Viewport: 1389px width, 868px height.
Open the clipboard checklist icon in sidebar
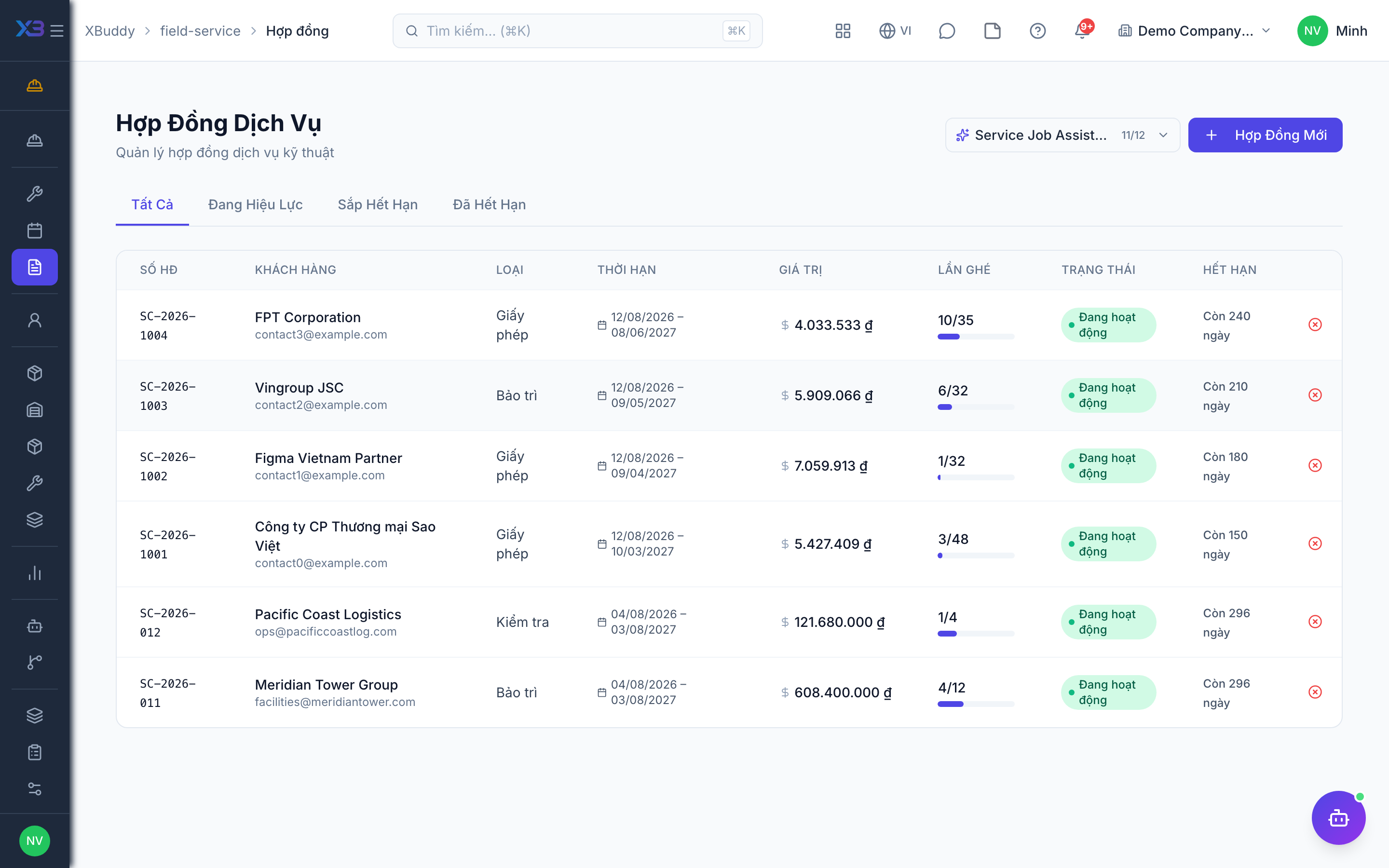tap(34, 752)
